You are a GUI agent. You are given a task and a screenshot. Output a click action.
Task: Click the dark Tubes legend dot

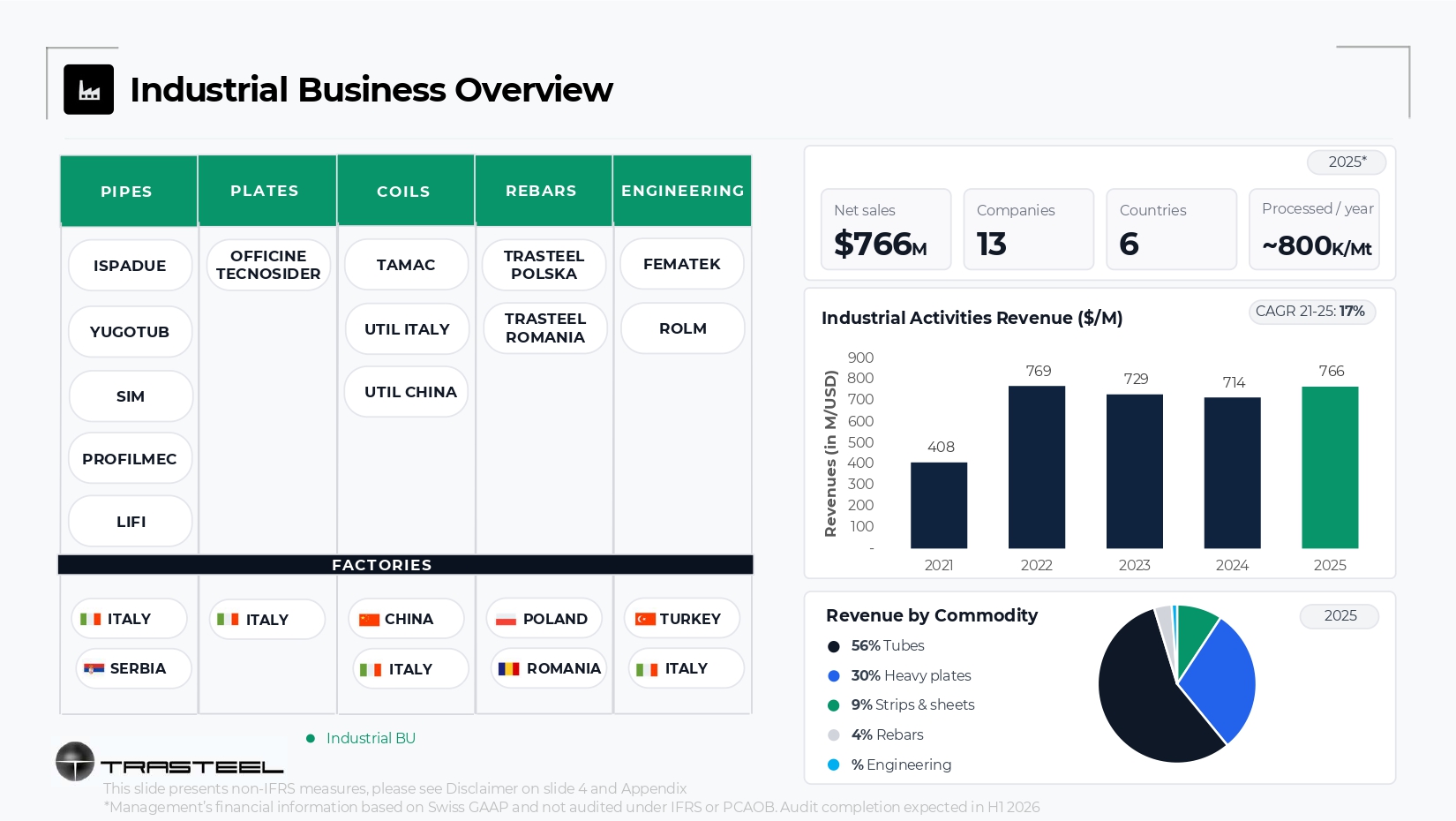coord(834,646)
